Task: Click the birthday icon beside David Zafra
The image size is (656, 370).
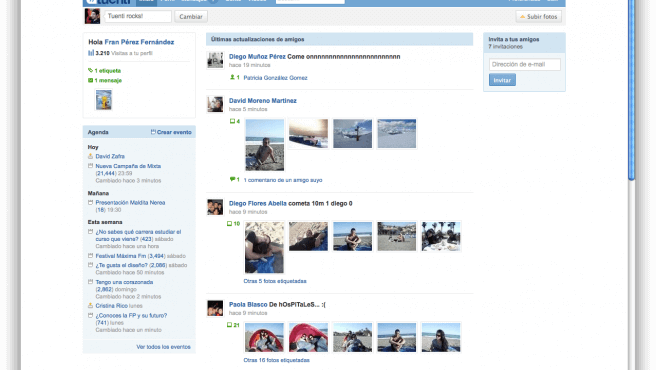Action: point(90,156)
